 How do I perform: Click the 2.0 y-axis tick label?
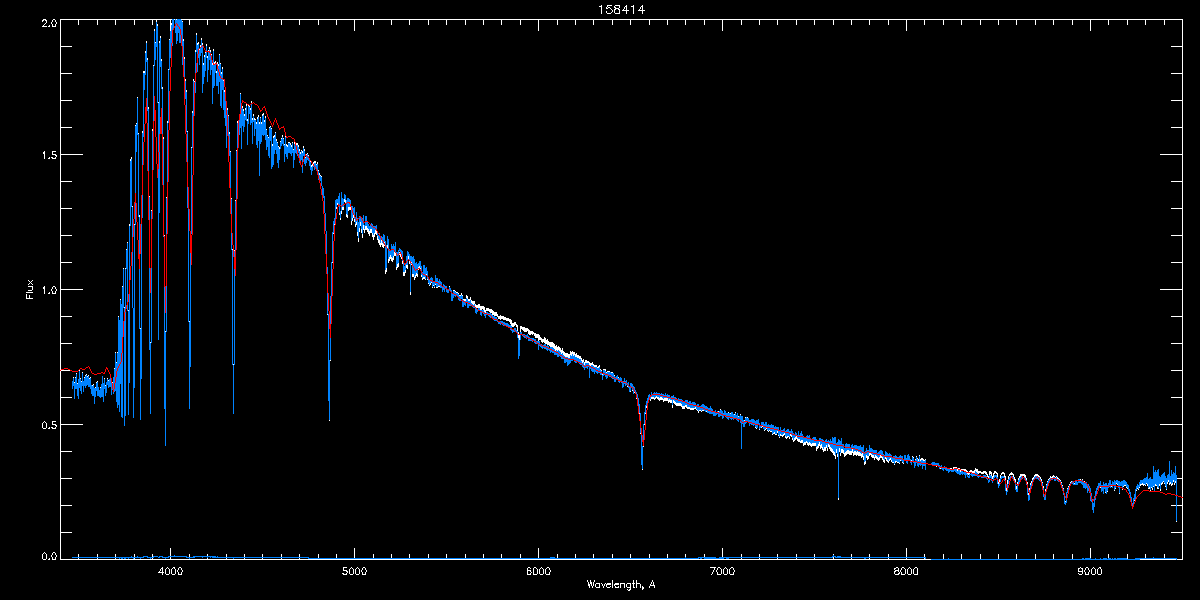coord(47,21)
